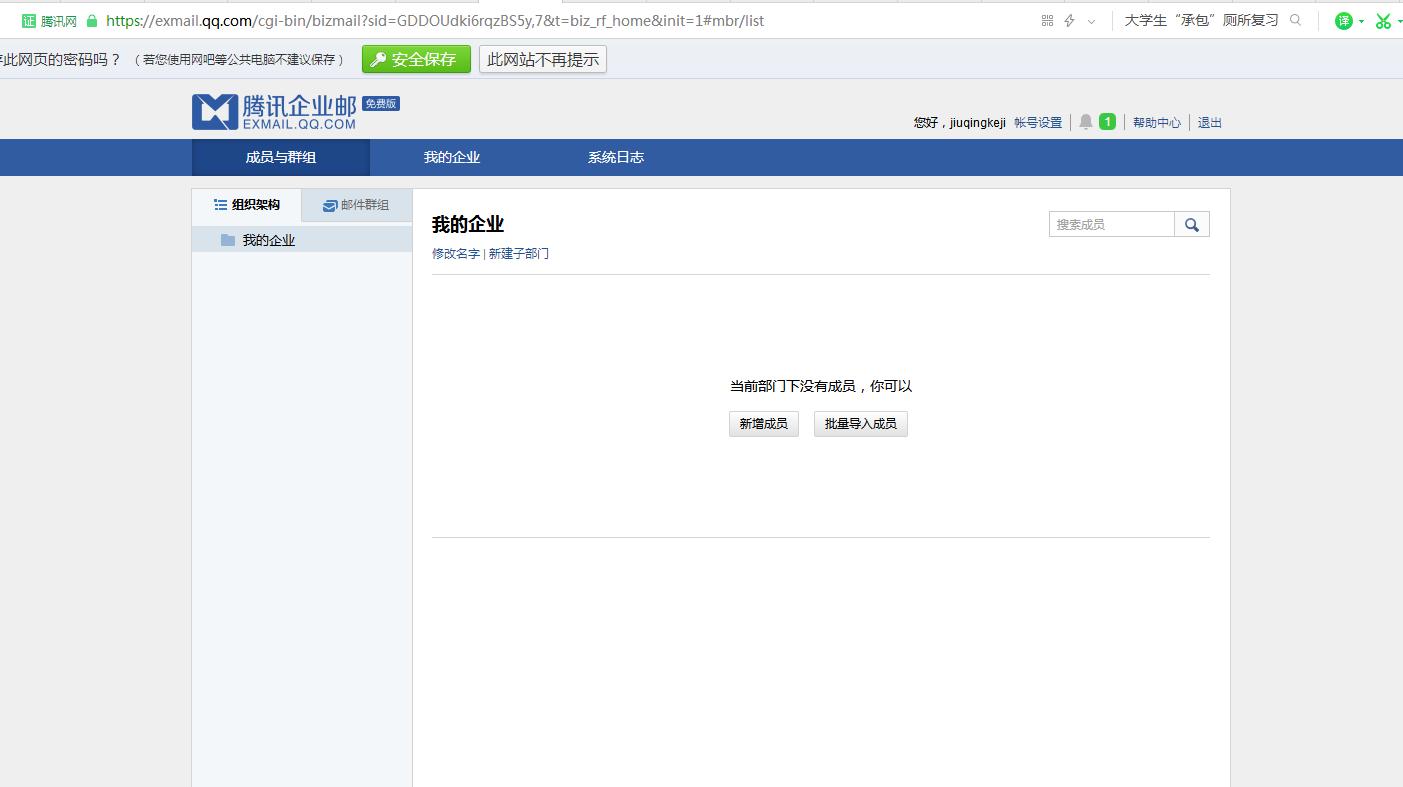Open the 我的企业 folder icon in sidebar
The image size is (1403, 787).
[x=227, y=239]
